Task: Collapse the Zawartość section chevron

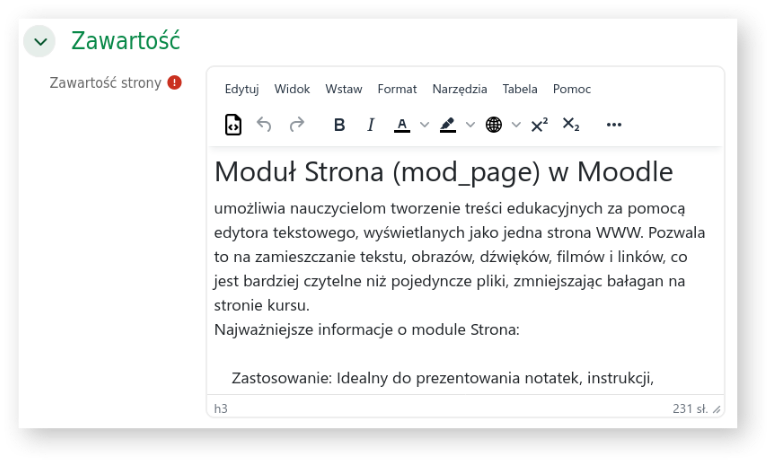Action: (40, 41)
